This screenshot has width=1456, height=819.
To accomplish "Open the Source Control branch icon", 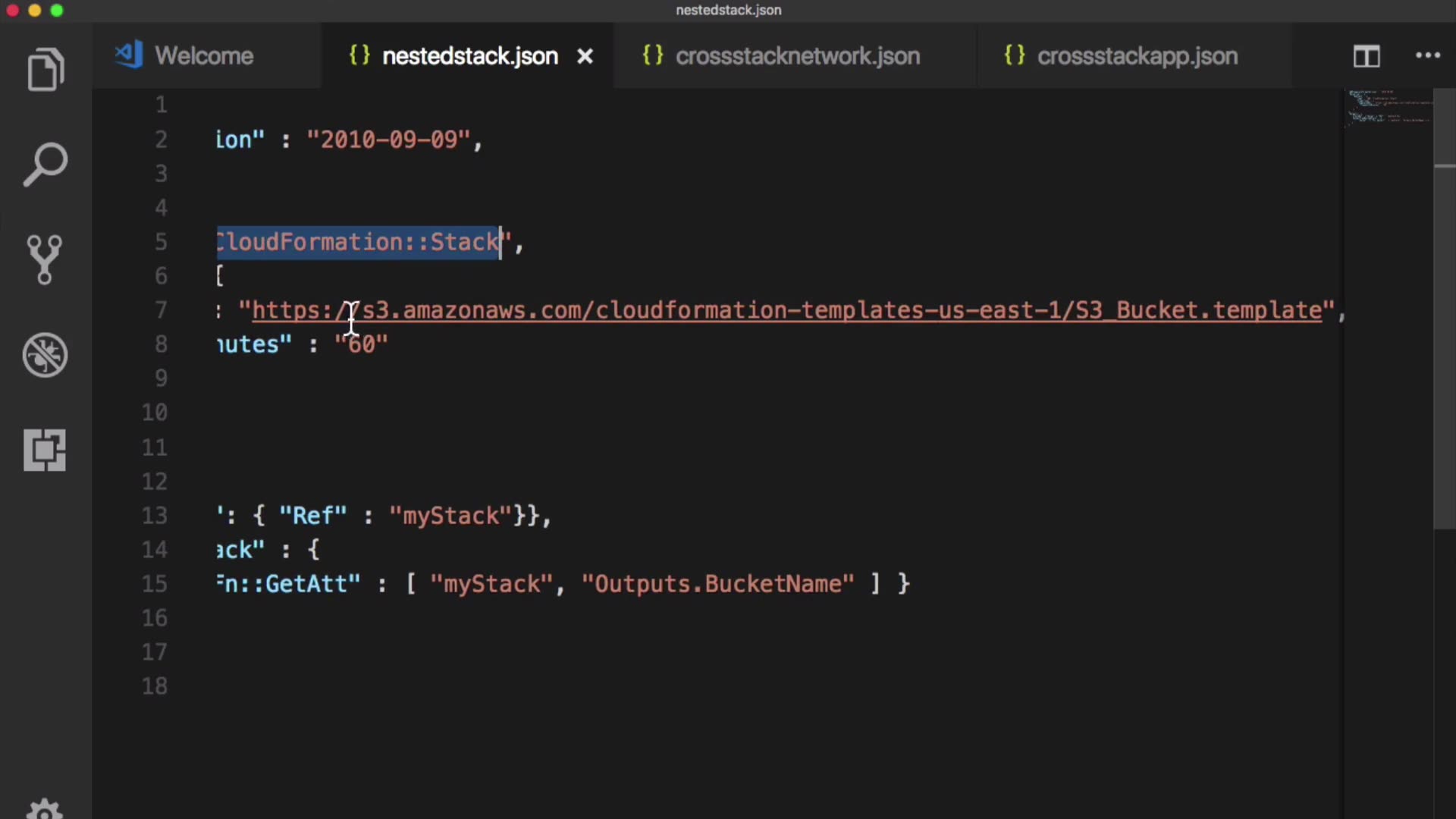I will [x=45, y=259].
